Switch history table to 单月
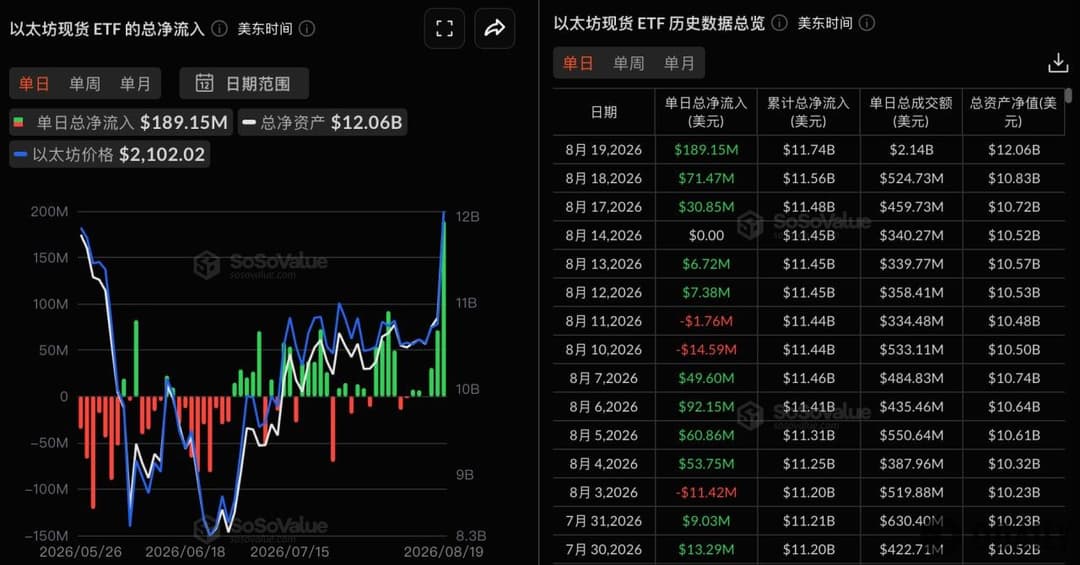Image resolution: width=1080 pixels, height=565 pixels. pyautogui.click(x=679, y=63)
